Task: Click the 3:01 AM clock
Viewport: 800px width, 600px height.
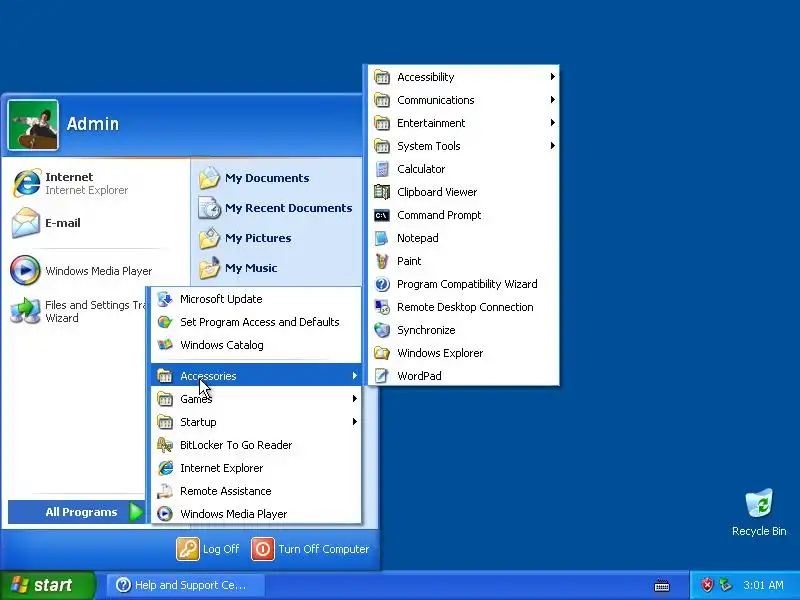Action: (763, 585)
